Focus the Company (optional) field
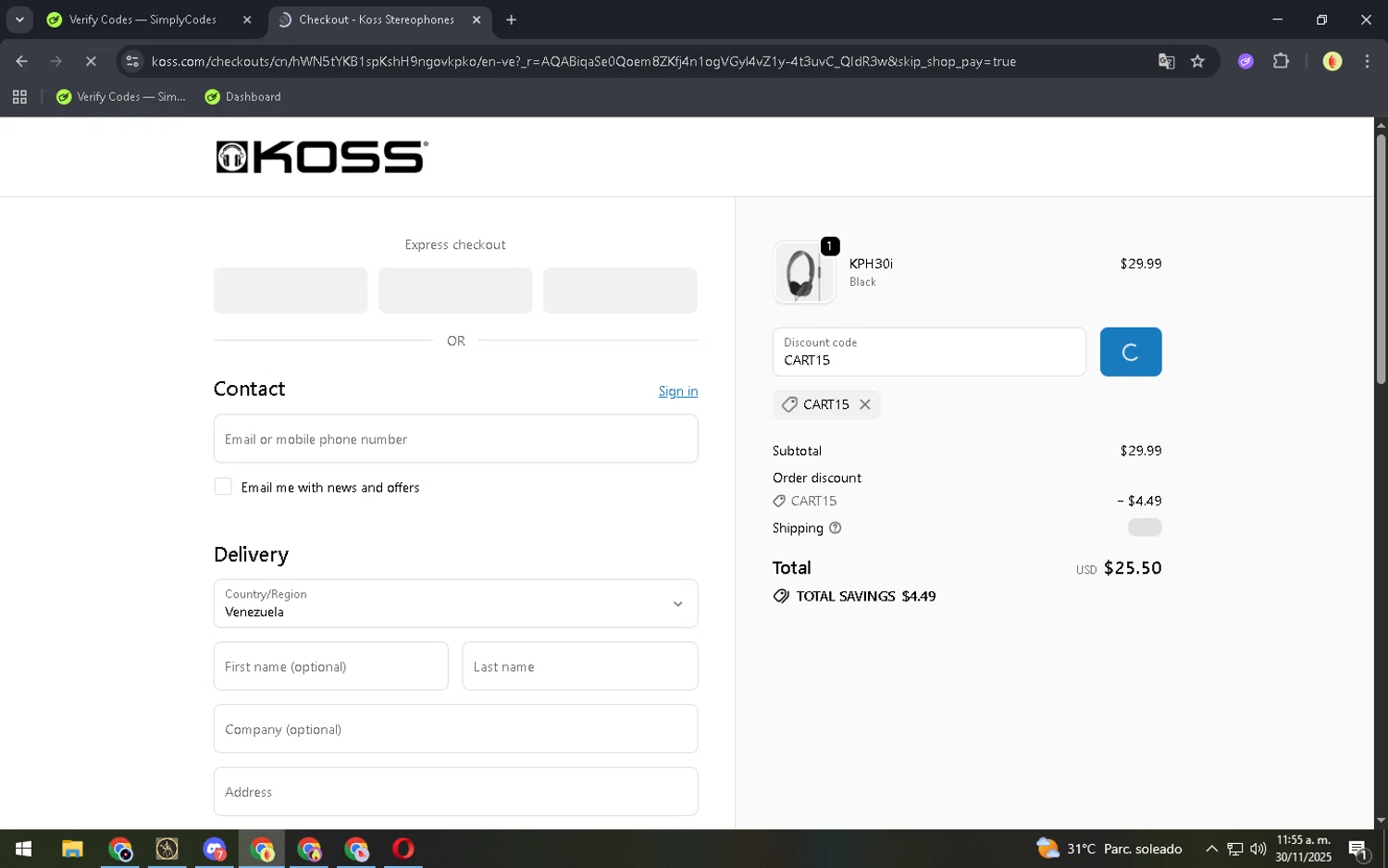 [x=455, y=729]
